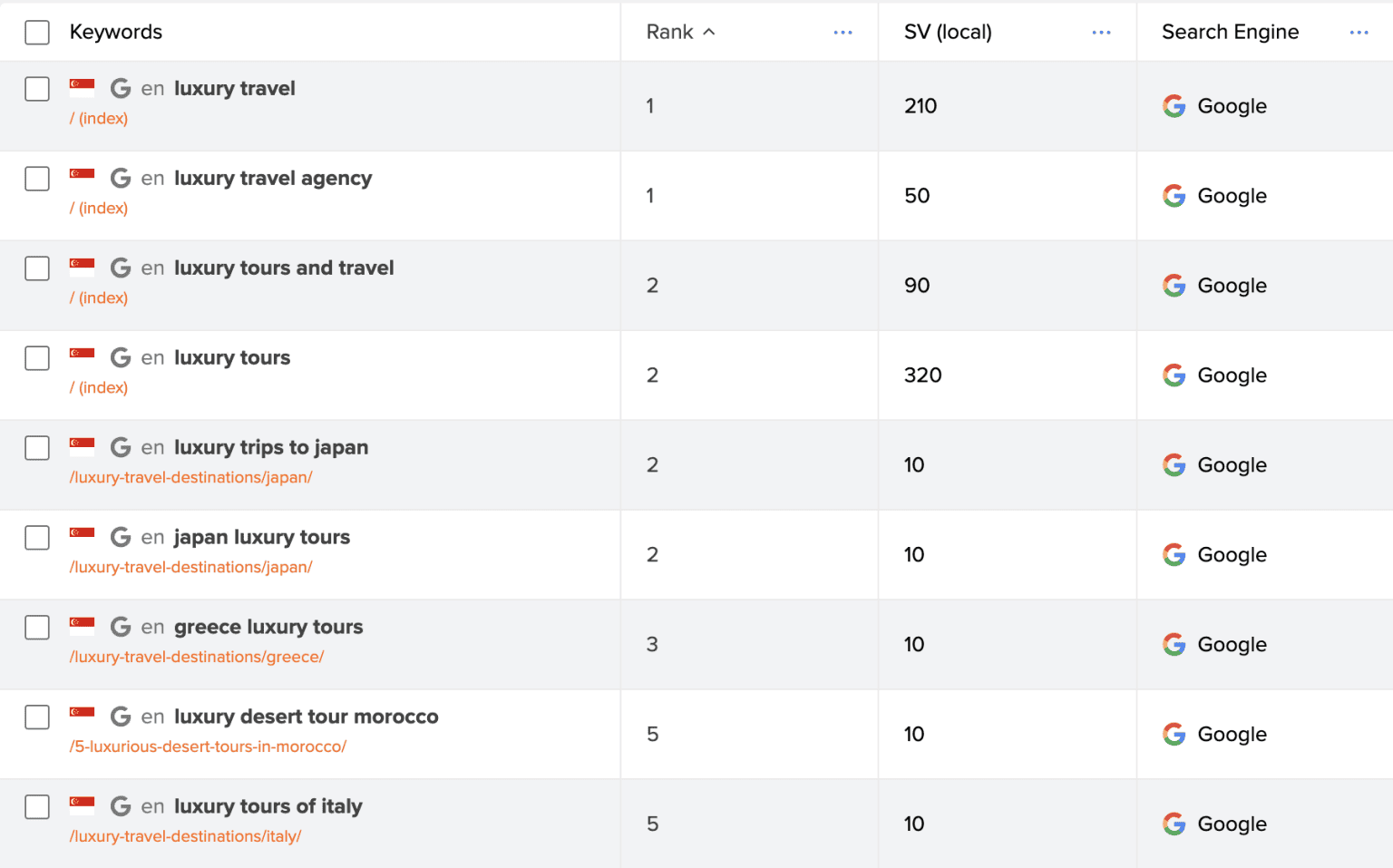Open SV (local) column three-dot menu
Image resolution: width=1393 pixels, height=868 pixels.
click(x=1101, y=33)
